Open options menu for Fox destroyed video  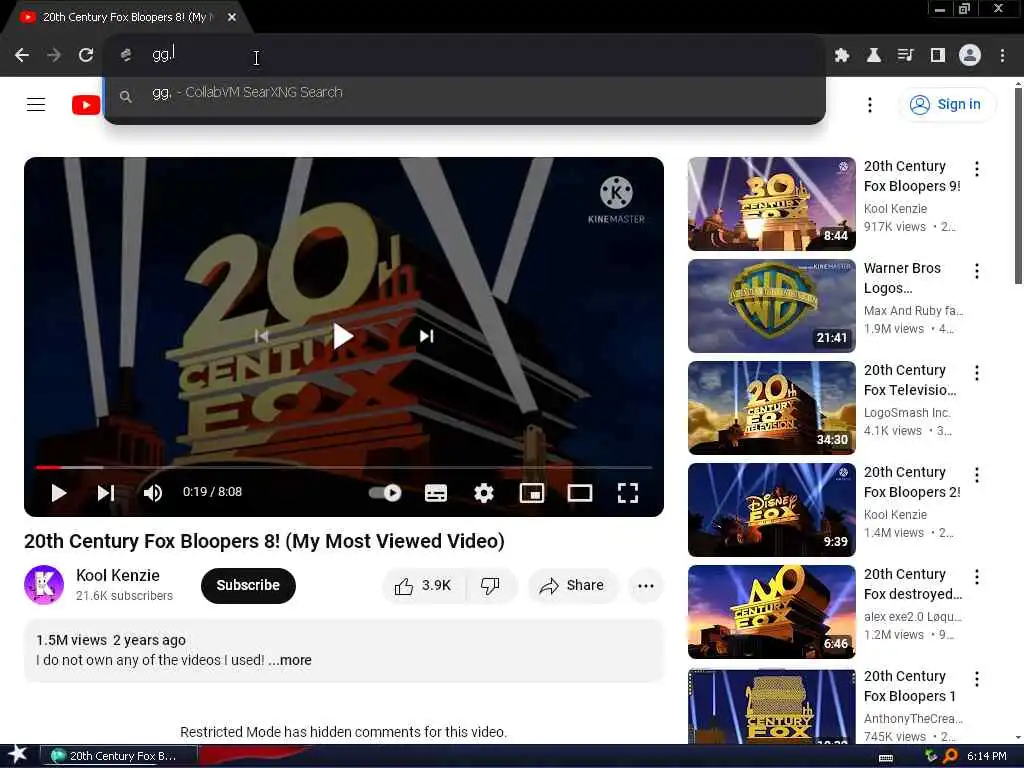(976, 577)
